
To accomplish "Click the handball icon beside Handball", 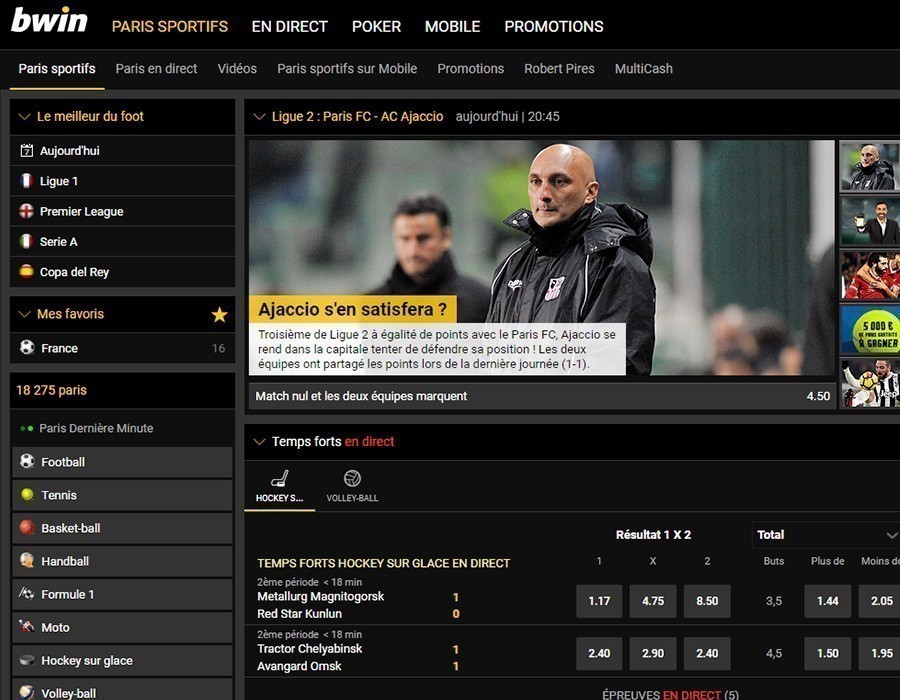I will click(x=27, y=560).
